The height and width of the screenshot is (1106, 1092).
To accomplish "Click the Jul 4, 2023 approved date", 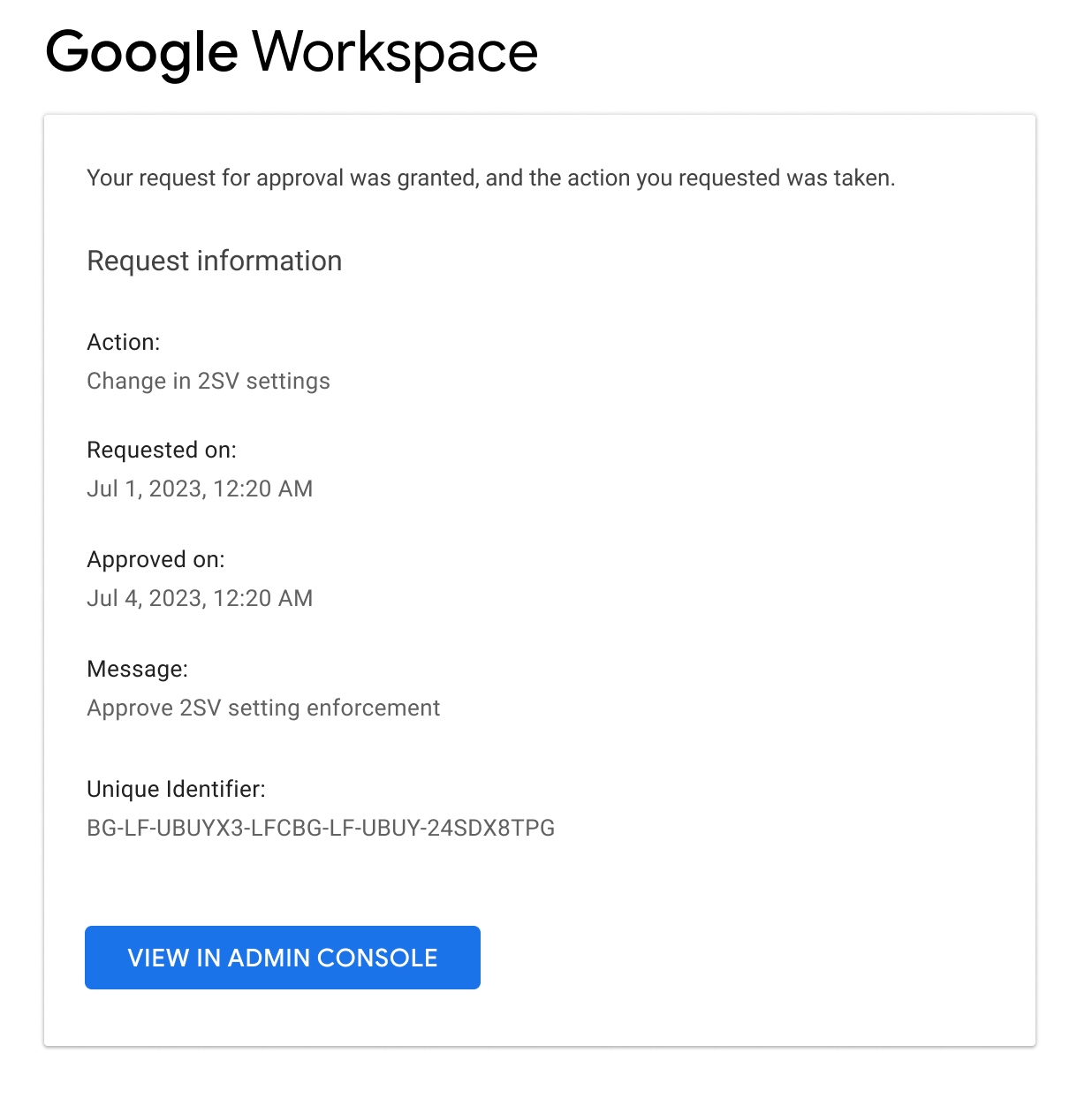I will 200,598.
